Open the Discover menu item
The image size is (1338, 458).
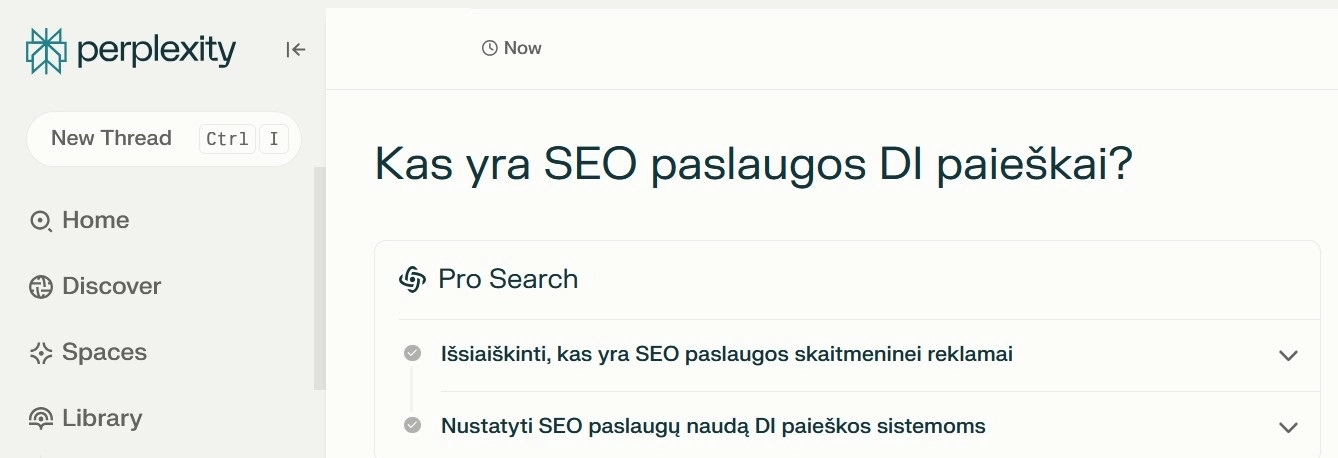click(x=111, y=286)
